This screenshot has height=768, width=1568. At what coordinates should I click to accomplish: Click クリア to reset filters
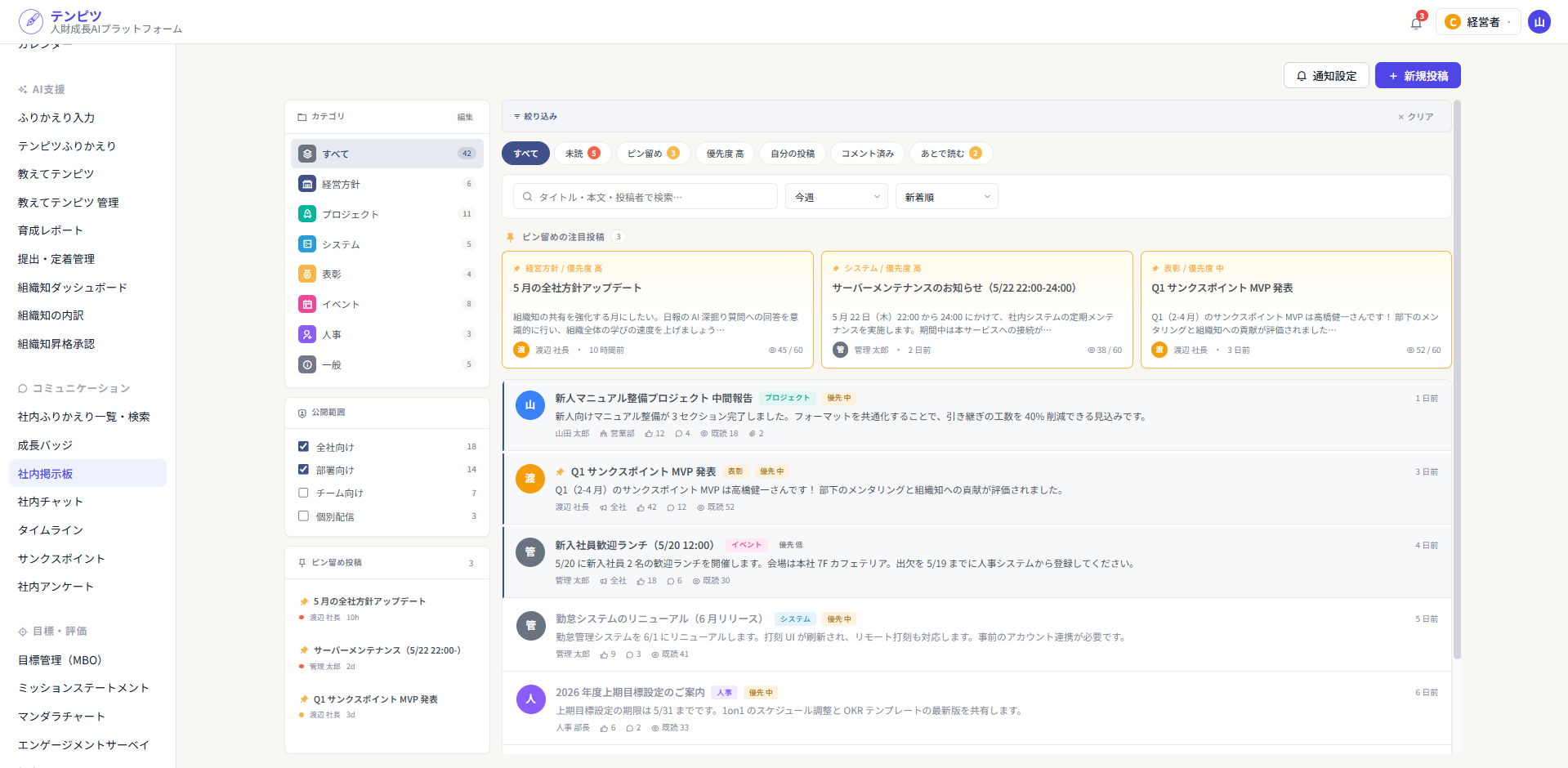1415,117
